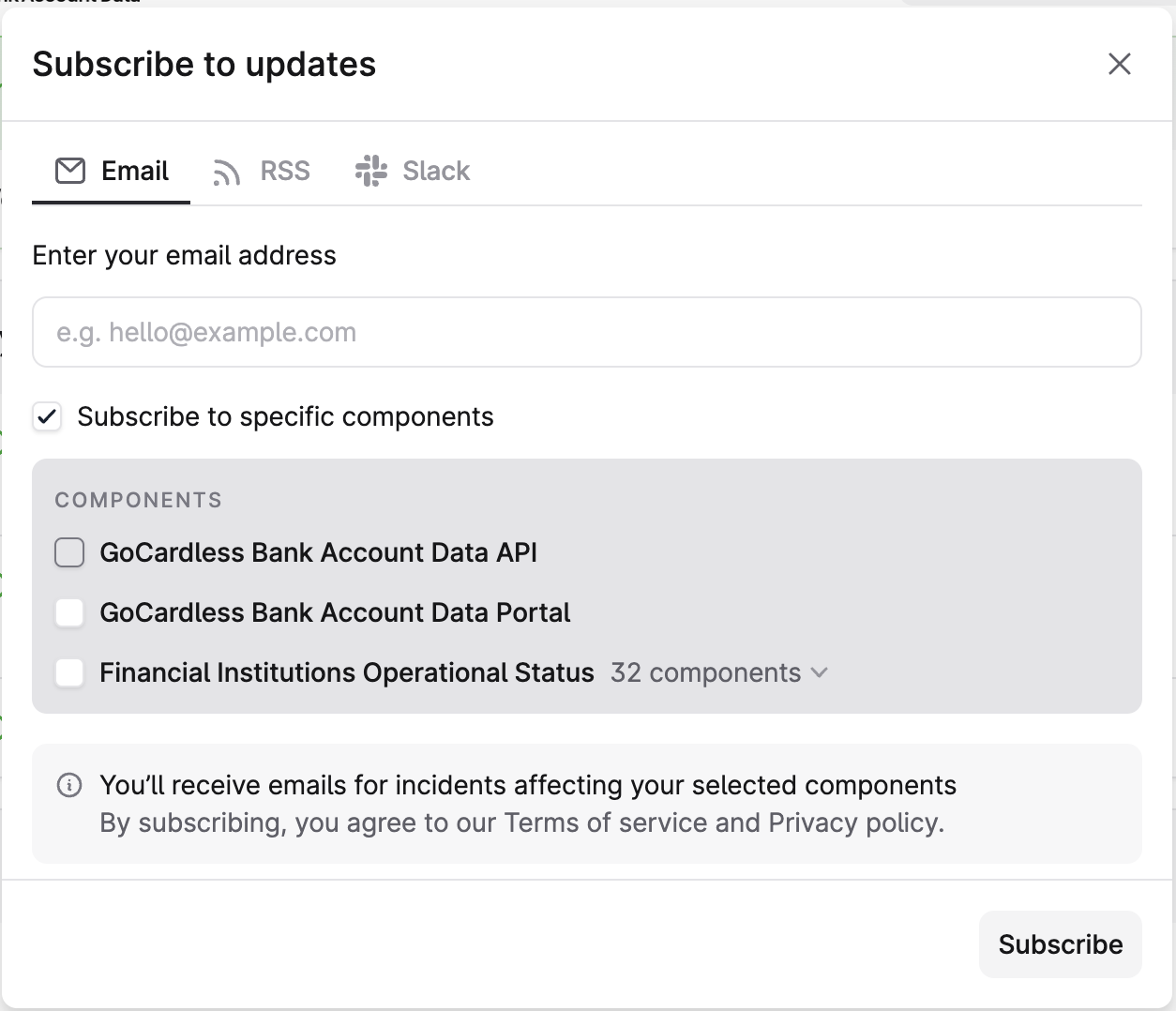Expand the 32 components chevron
This screenshot has height=1011, width=1176.
pos(819,672)
